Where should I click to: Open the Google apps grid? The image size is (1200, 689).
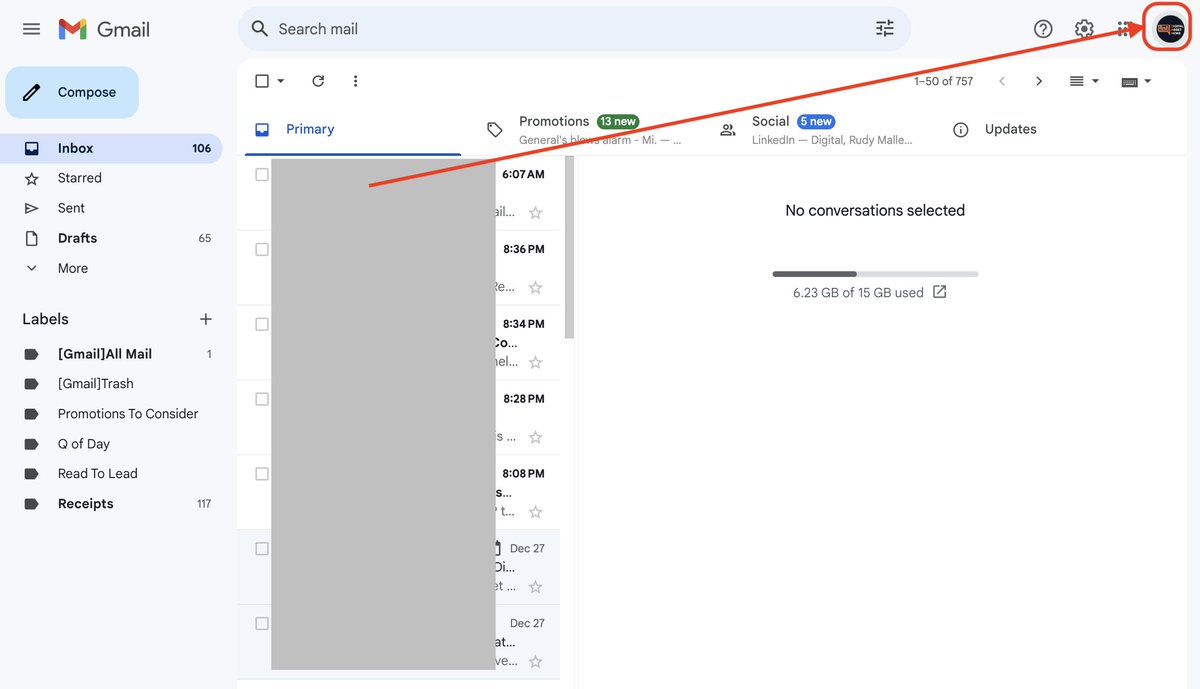[x=1125, y=29]
